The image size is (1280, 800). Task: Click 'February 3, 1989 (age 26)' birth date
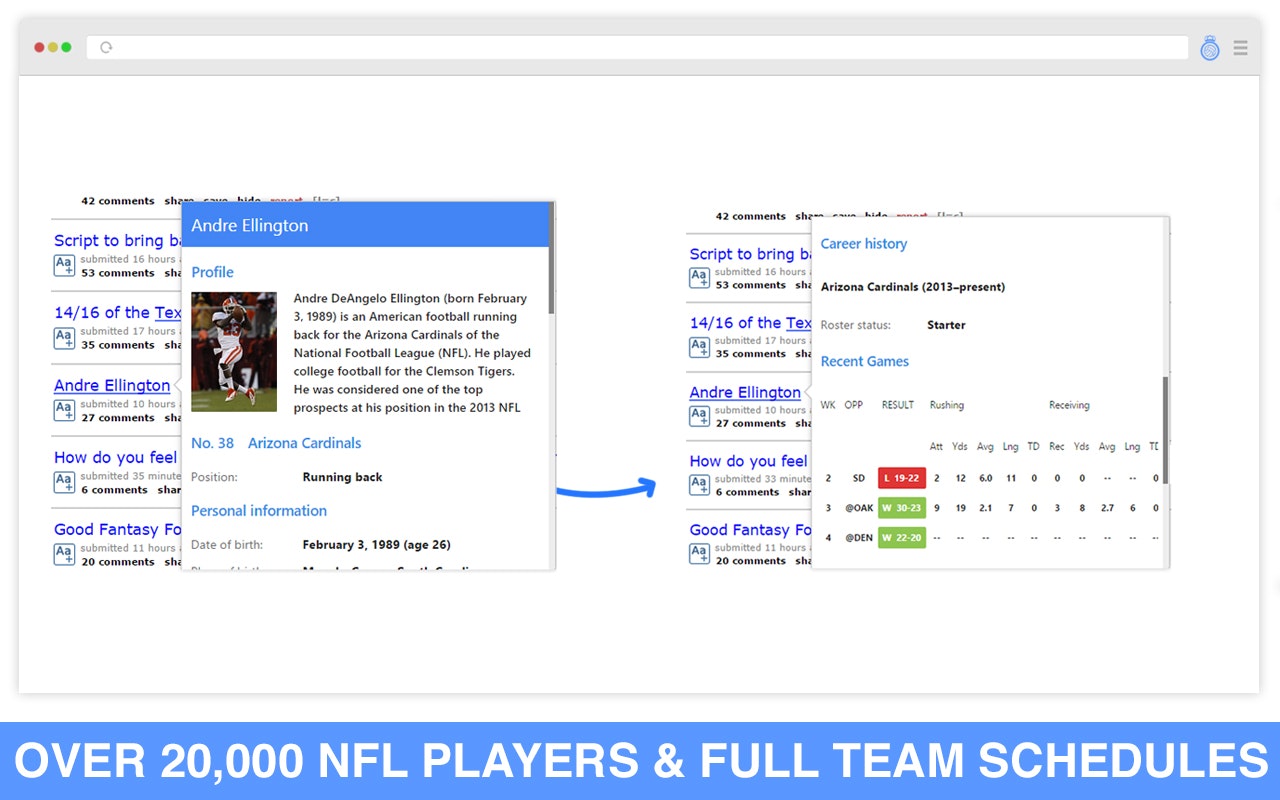pos(376,545)
